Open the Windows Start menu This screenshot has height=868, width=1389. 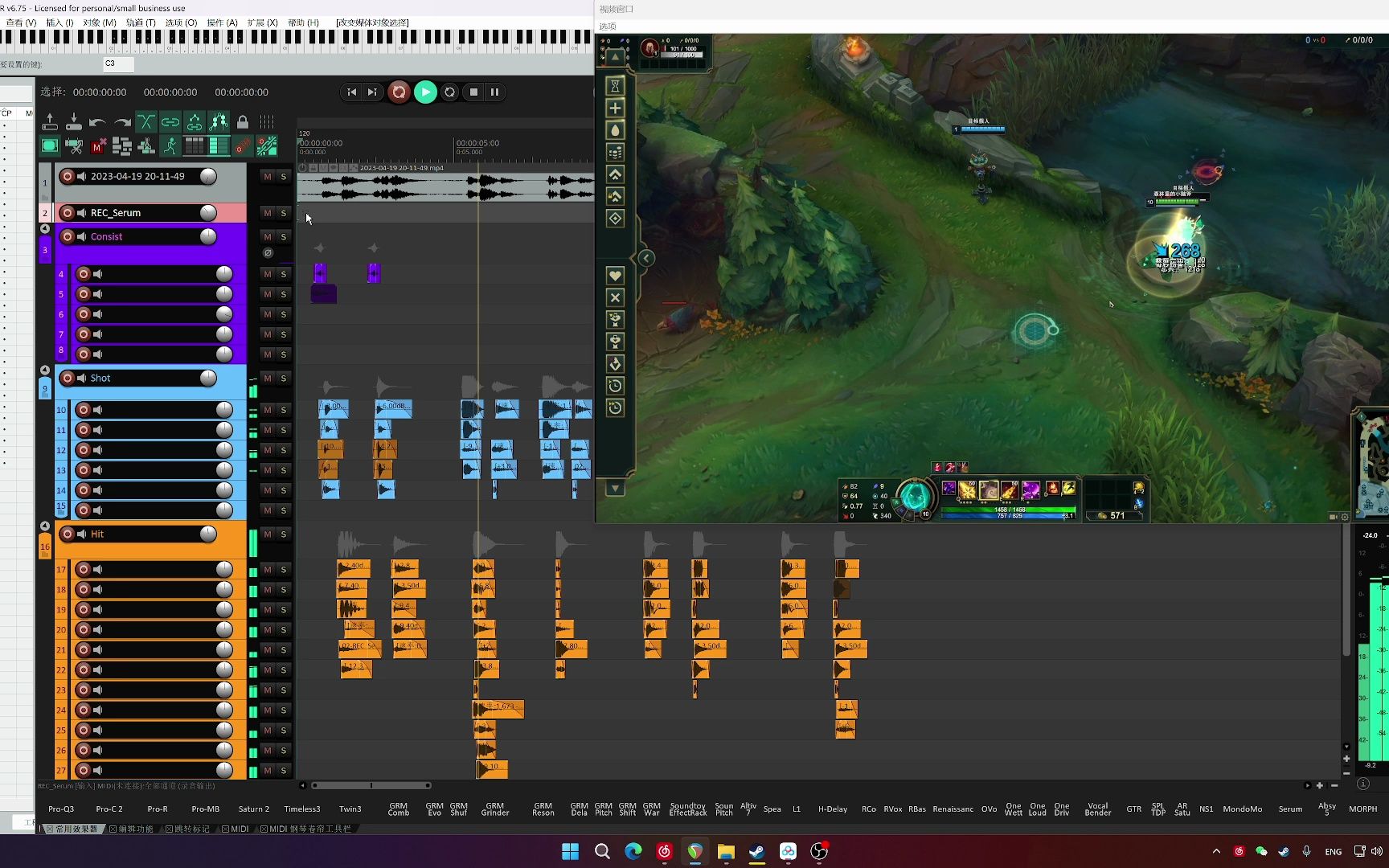tap(571, 852)
